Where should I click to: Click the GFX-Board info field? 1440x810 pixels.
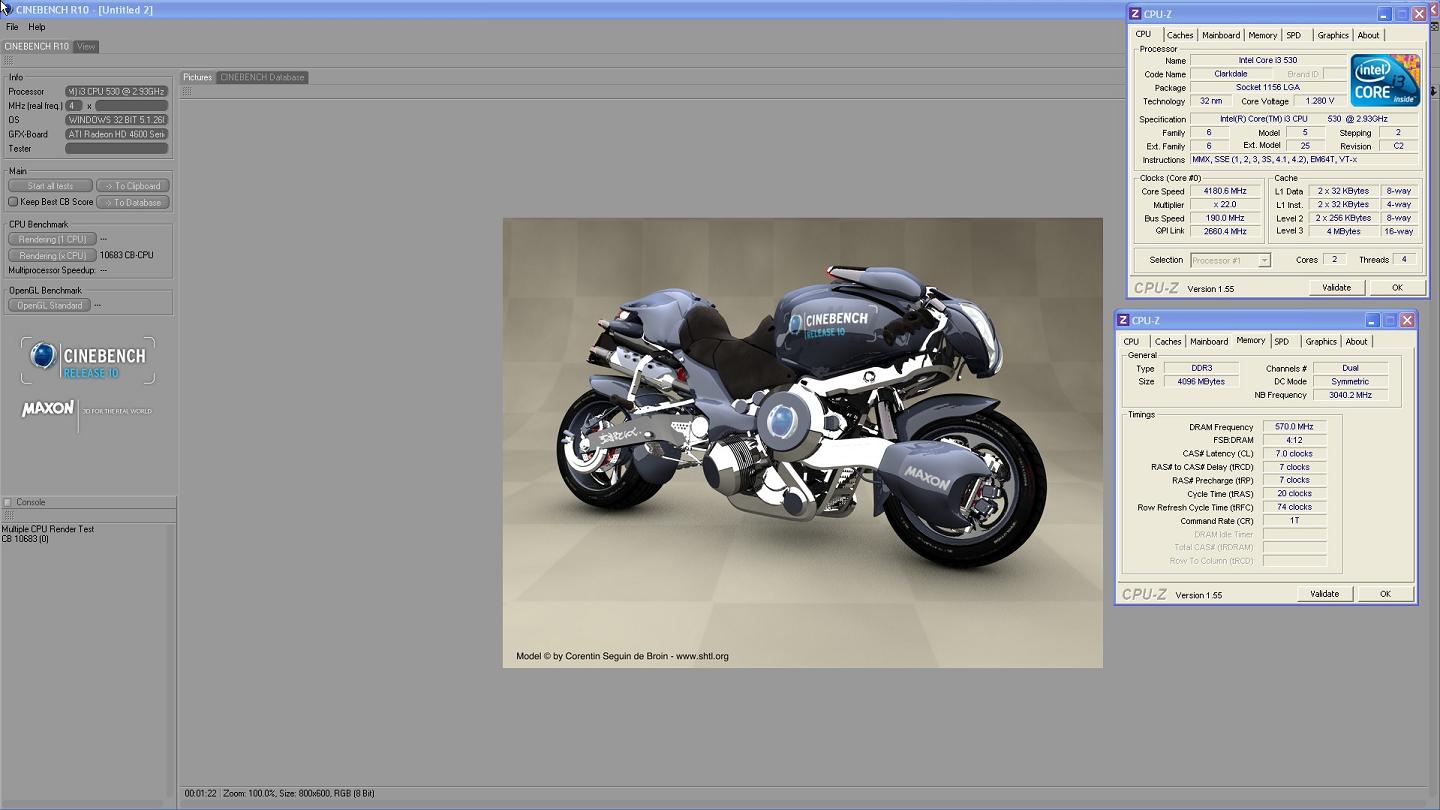116,134
